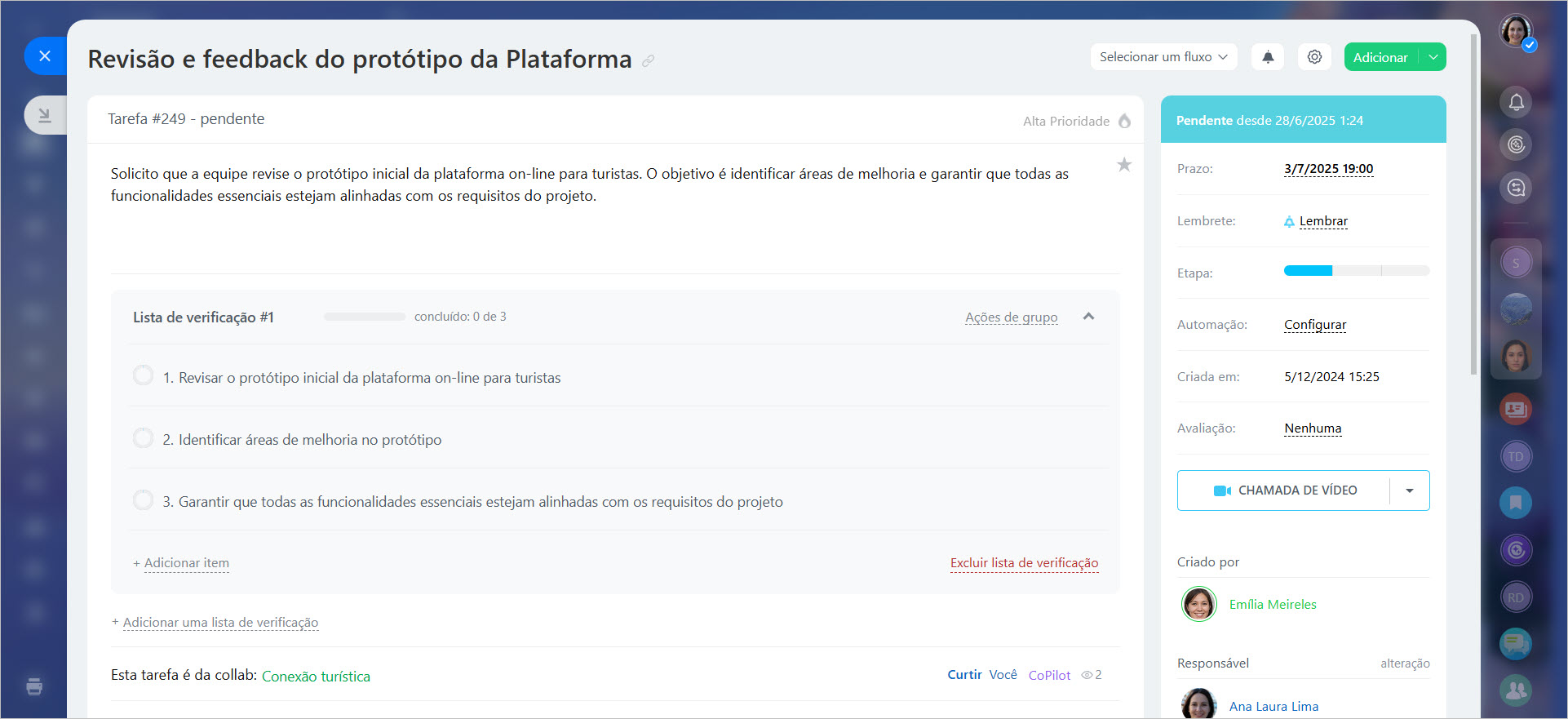Click the Ana Laura Lima avatar thumbnail
1568x719 pixels.
point(1198,704)
